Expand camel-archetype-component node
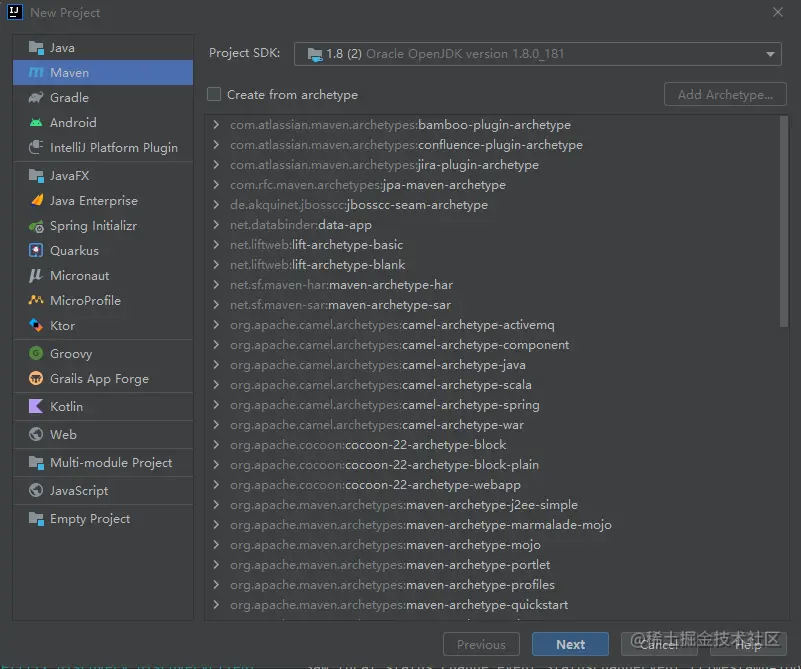 (x=216, y=345)
